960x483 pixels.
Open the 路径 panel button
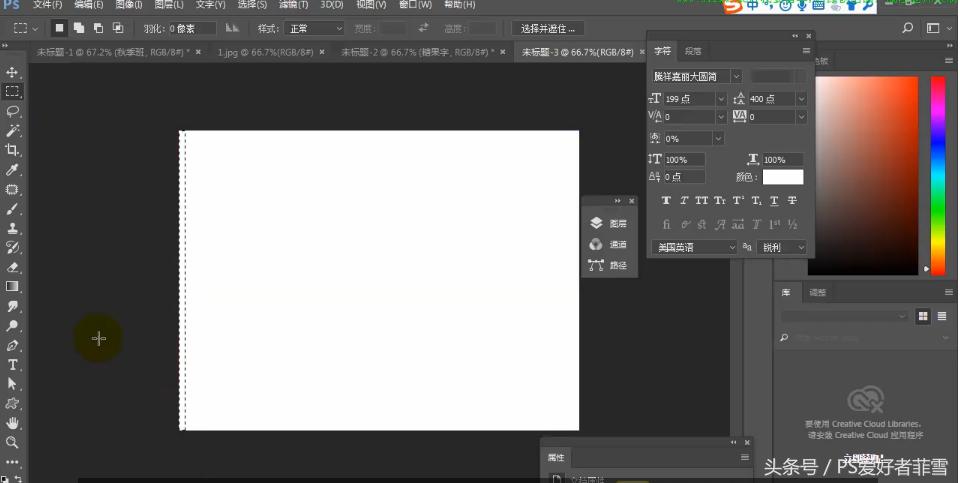pos(608,265)
